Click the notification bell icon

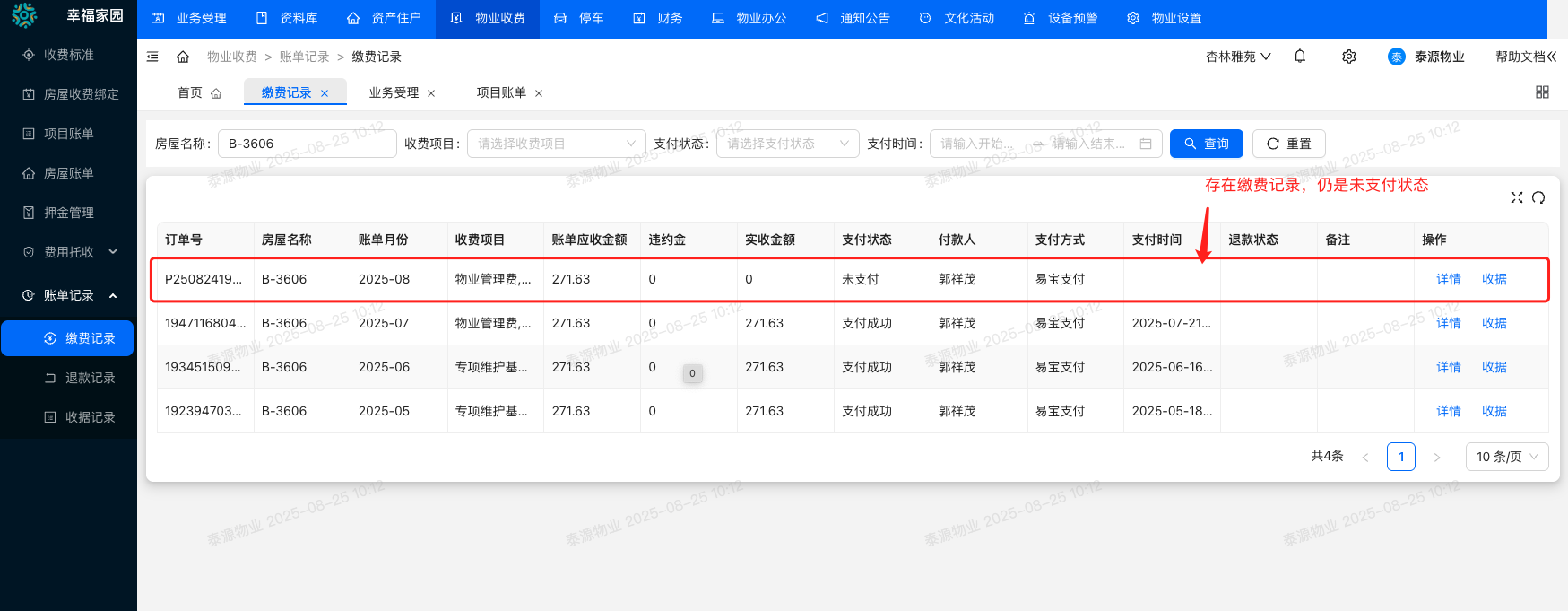pos(1300,57)
